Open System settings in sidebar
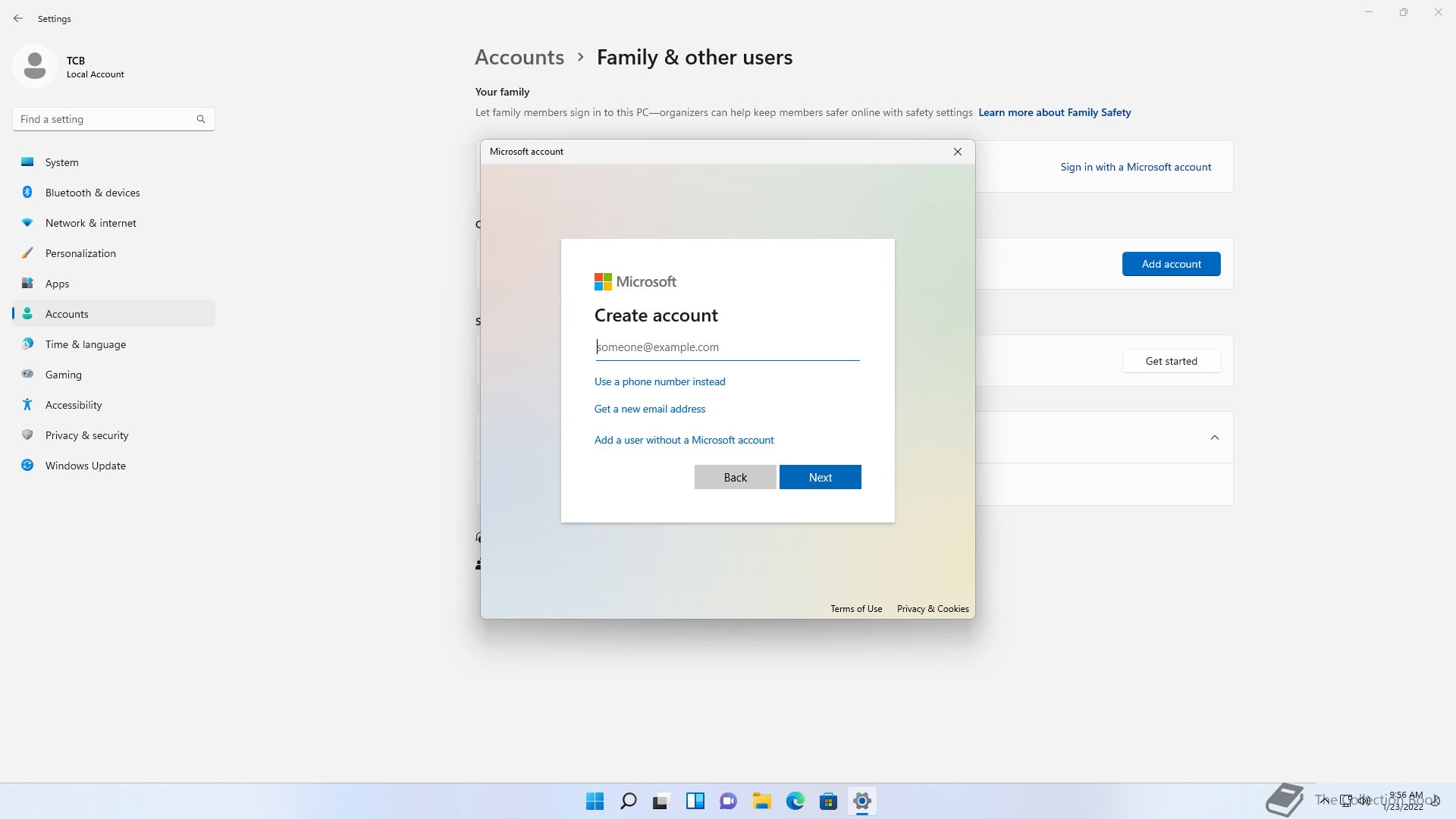 tap(114, 162)
